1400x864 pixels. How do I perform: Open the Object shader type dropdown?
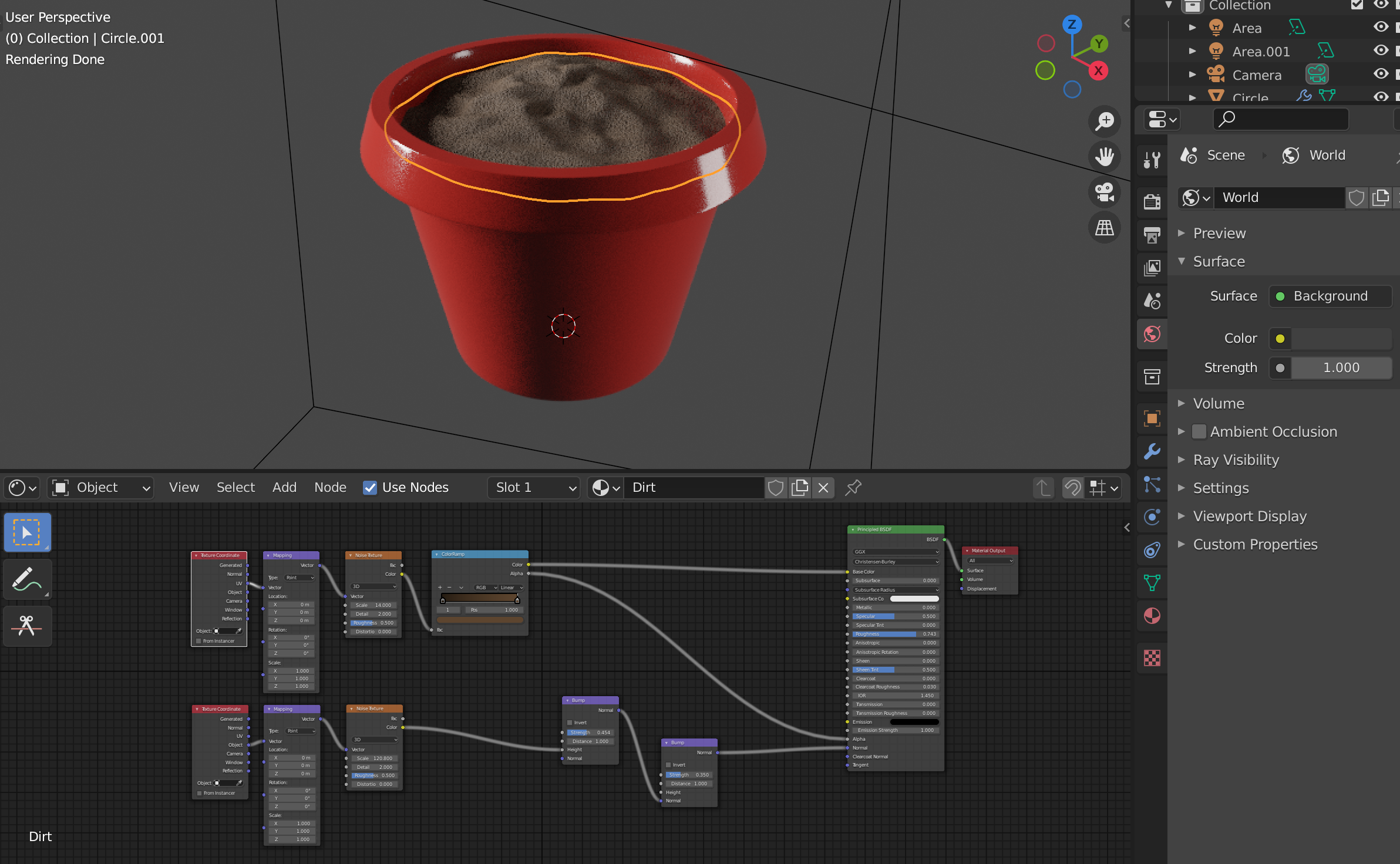point(101,488)
